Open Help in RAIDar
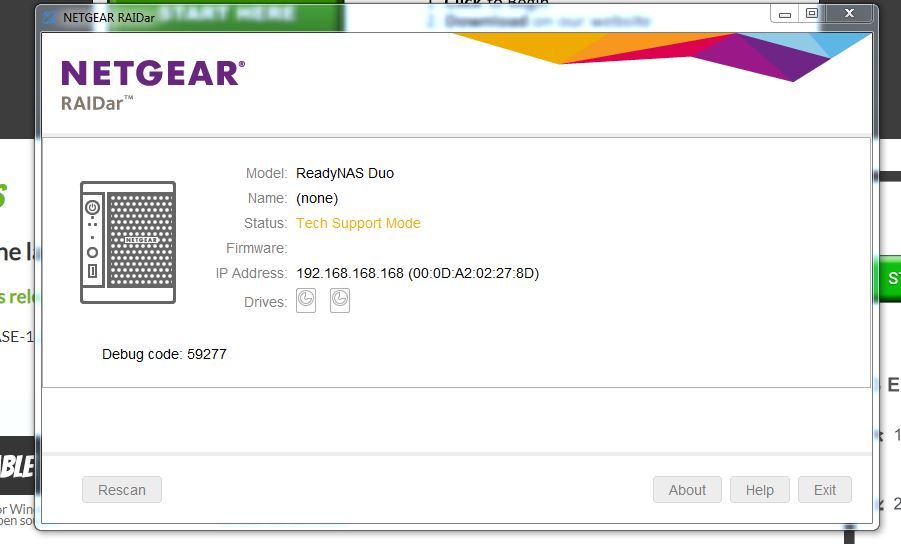Screen dimensions: 901x544 click(x=760, y=490)
